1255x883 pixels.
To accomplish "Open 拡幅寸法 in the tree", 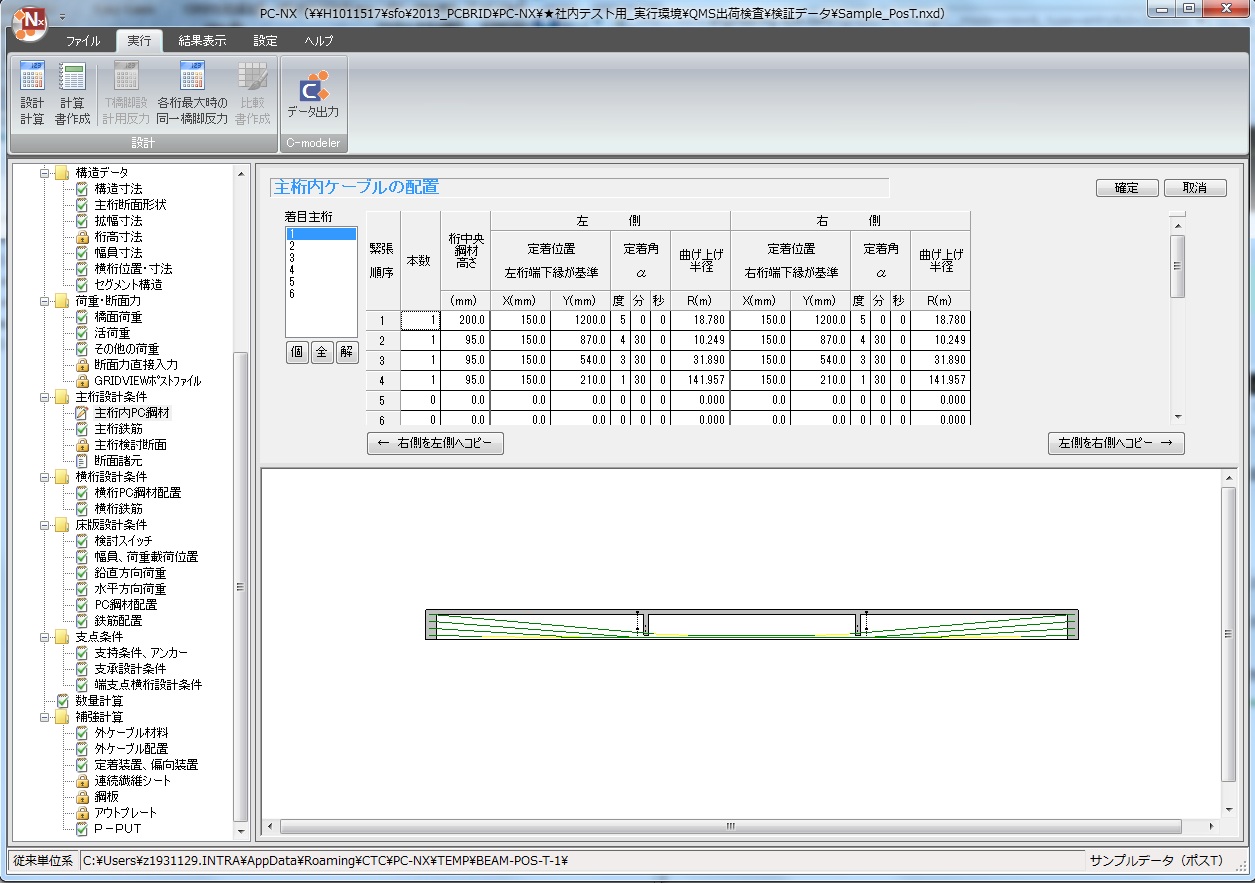I will coord(118,220).
